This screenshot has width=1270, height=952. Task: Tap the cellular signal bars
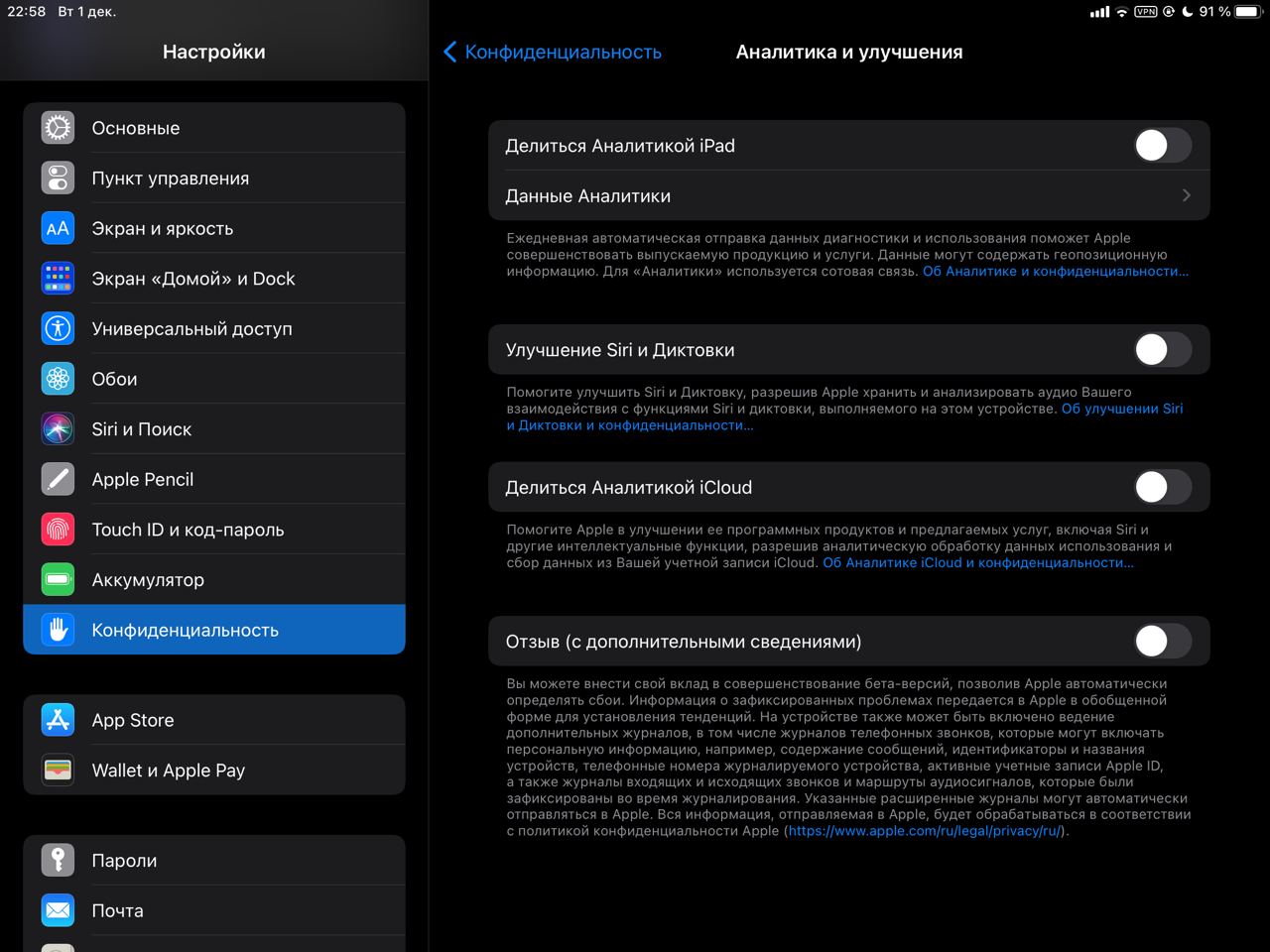[1099, 12]
